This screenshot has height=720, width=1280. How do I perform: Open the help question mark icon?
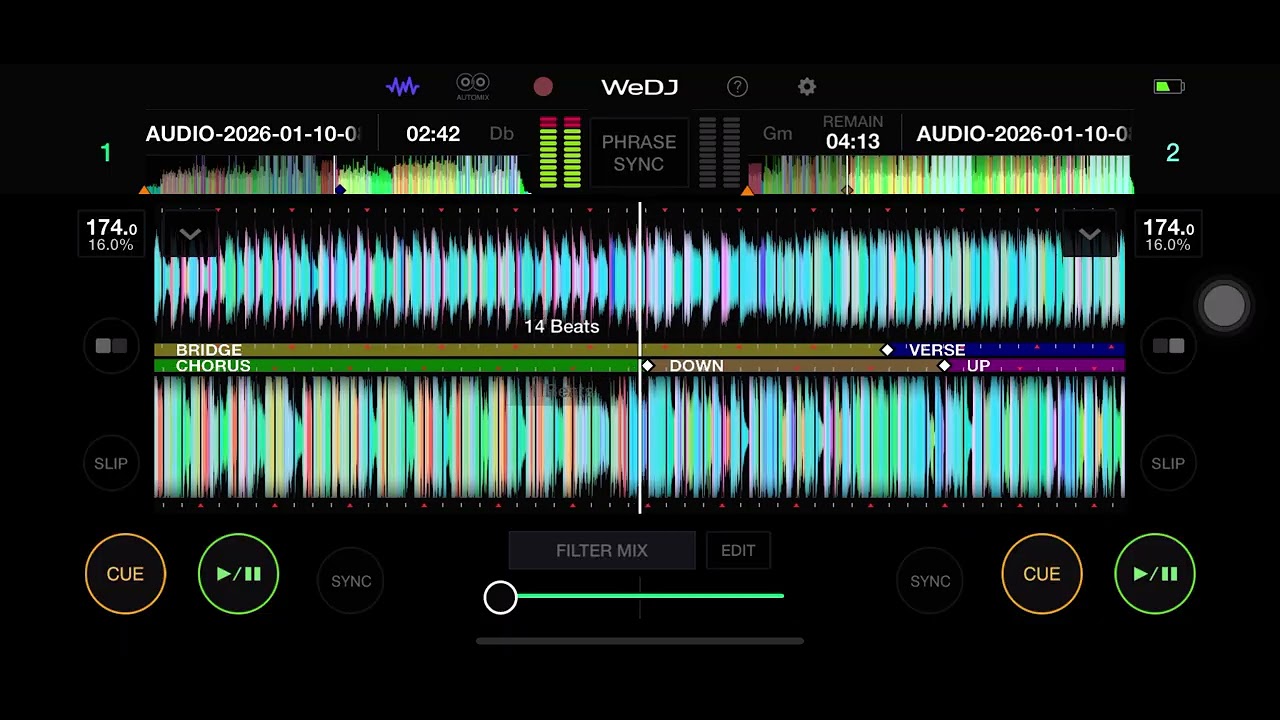point(737,87)
